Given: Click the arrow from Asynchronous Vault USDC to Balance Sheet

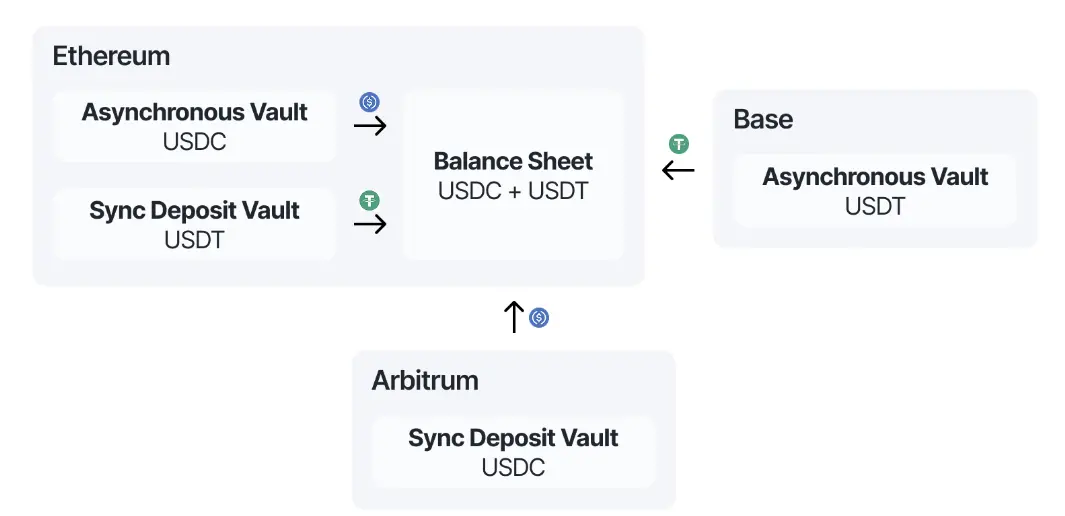Looking at the screenshot, I should (370, 126).
